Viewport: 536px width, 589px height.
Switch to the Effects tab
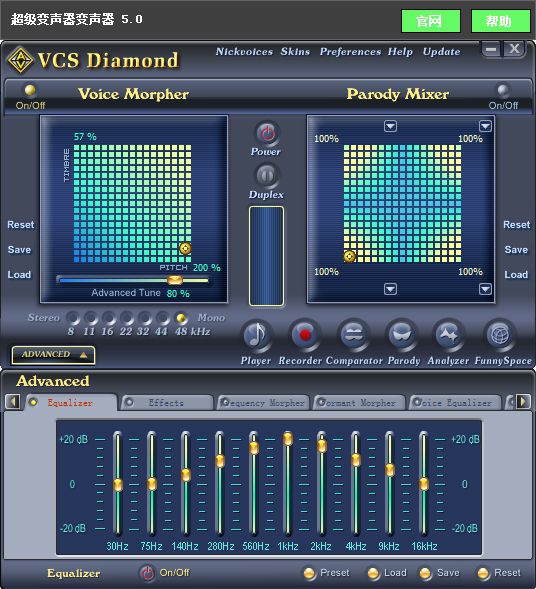point(166,403)
